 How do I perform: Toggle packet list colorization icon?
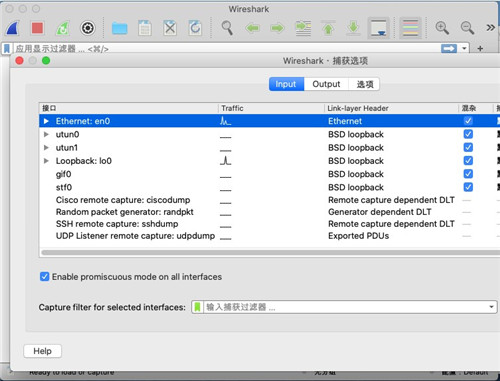[x=410, y=28]
